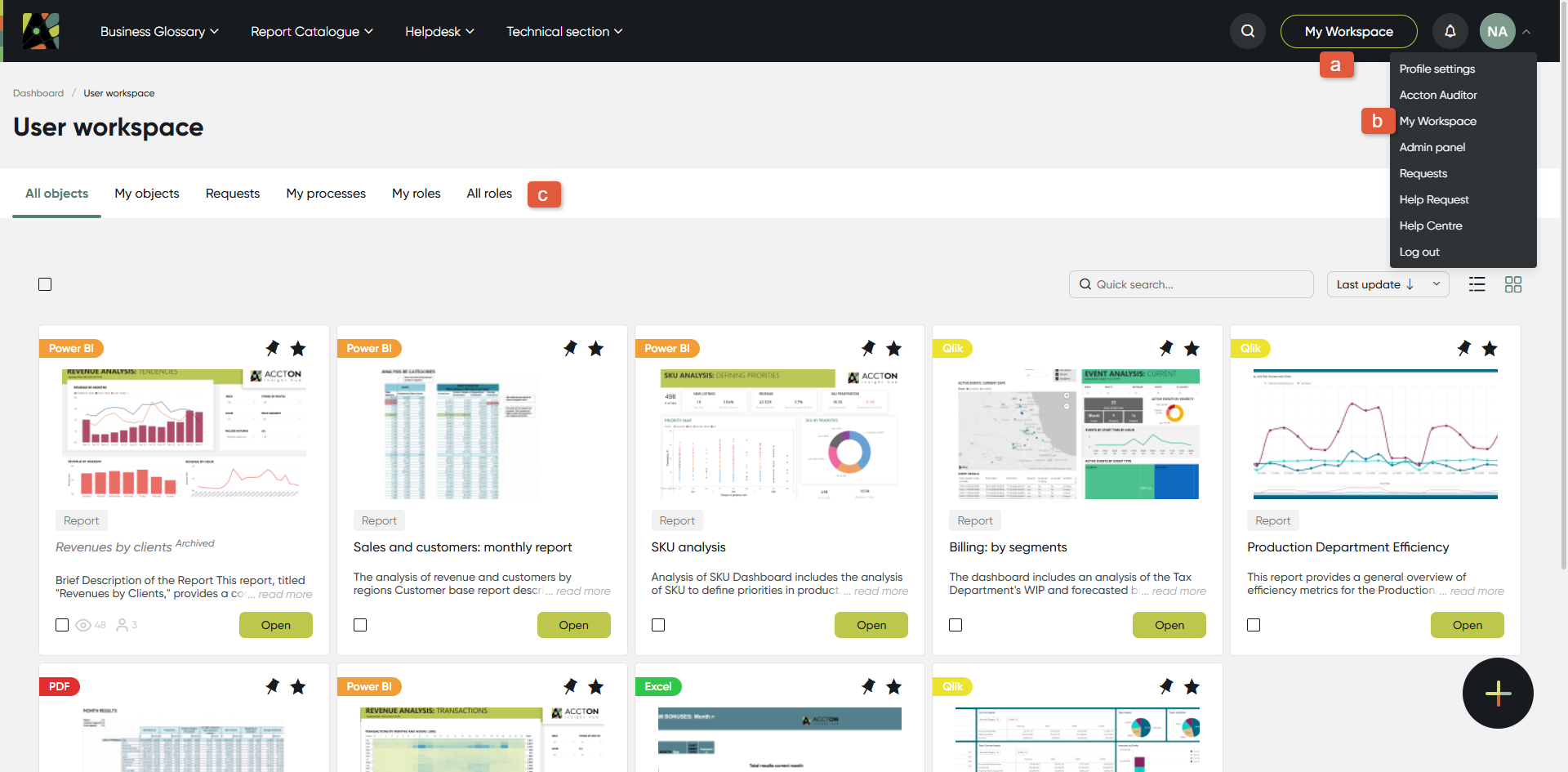
Task: Open the SKU analysis report
Action: [x=871, y=625]
